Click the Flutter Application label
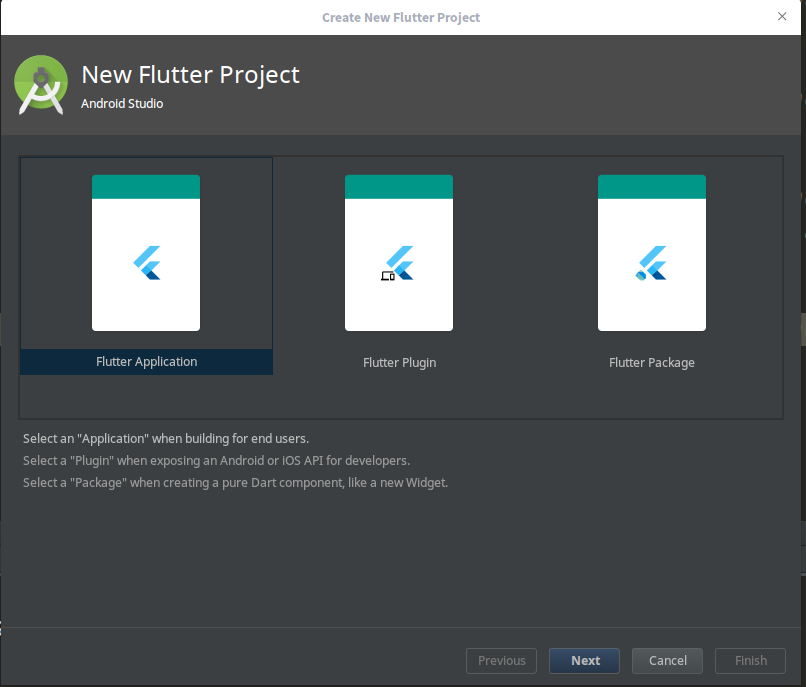Screen dimensions: 806x687 pos(146,361)
